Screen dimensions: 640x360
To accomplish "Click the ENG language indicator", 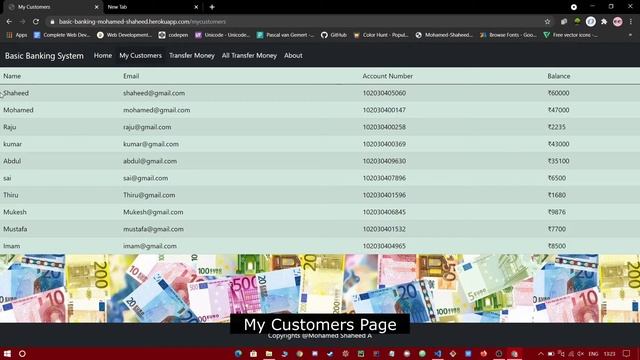I will pyautogui.click(x=593, y=353).
